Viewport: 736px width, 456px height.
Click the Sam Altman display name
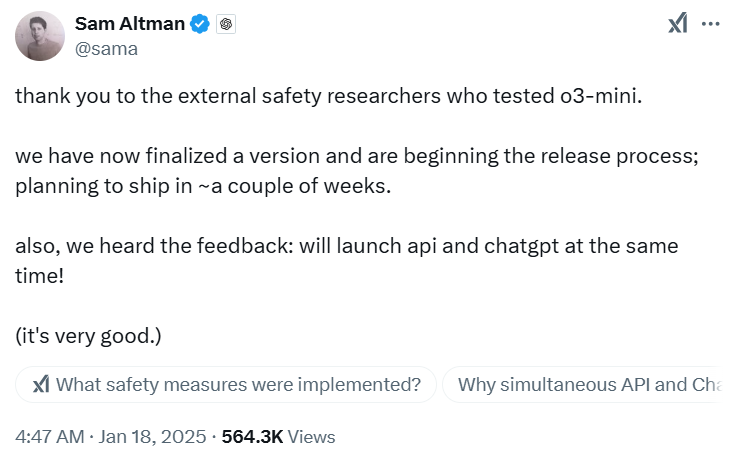(x=131, y=24)
